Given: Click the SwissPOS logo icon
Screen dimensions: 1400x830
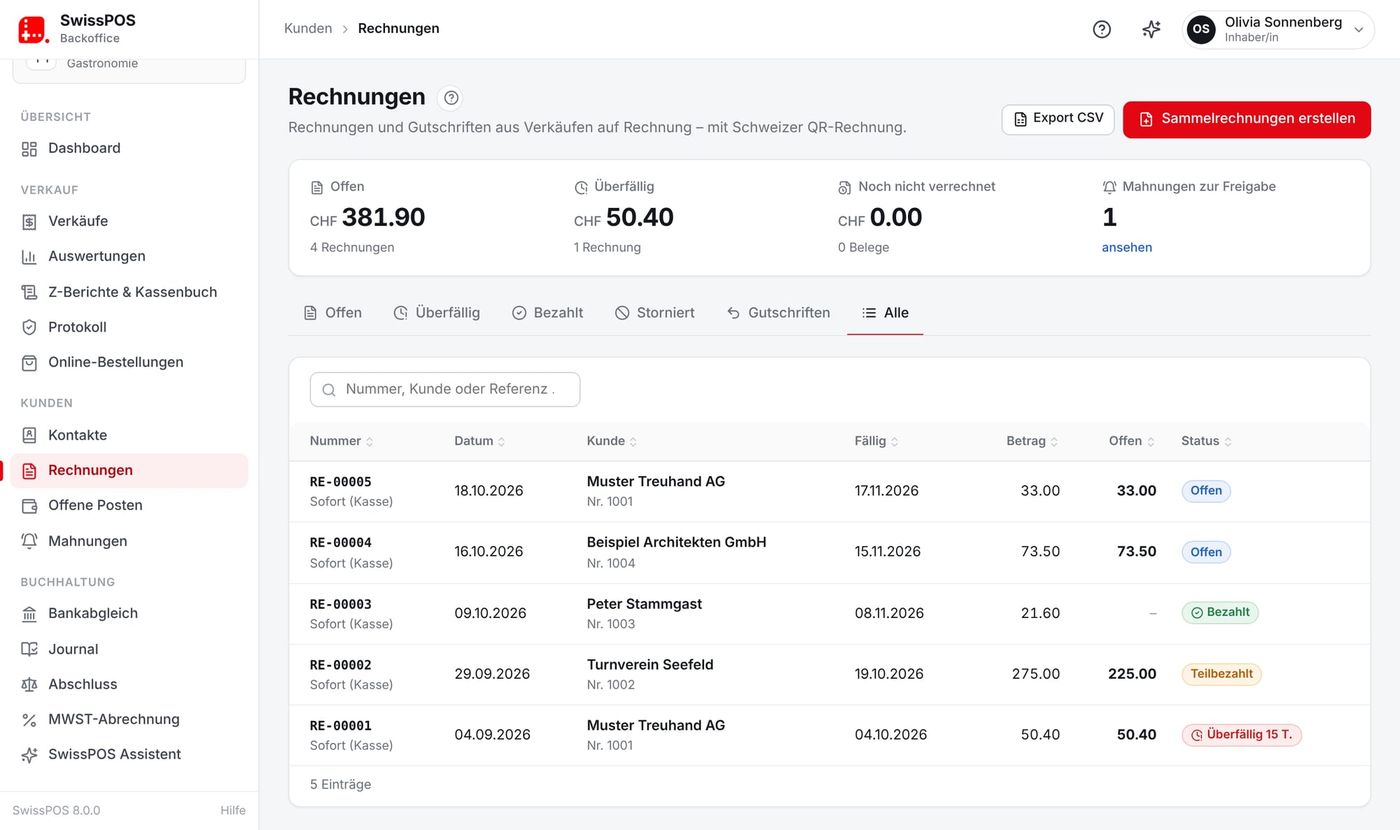Looking at the screenshot, I should (x=33, y=29).
